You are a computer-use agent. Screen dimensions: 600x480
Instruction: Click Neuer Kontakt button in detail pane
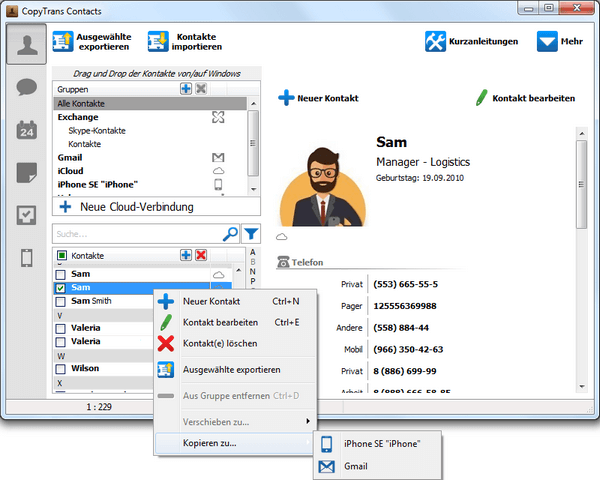pos(318,98)
